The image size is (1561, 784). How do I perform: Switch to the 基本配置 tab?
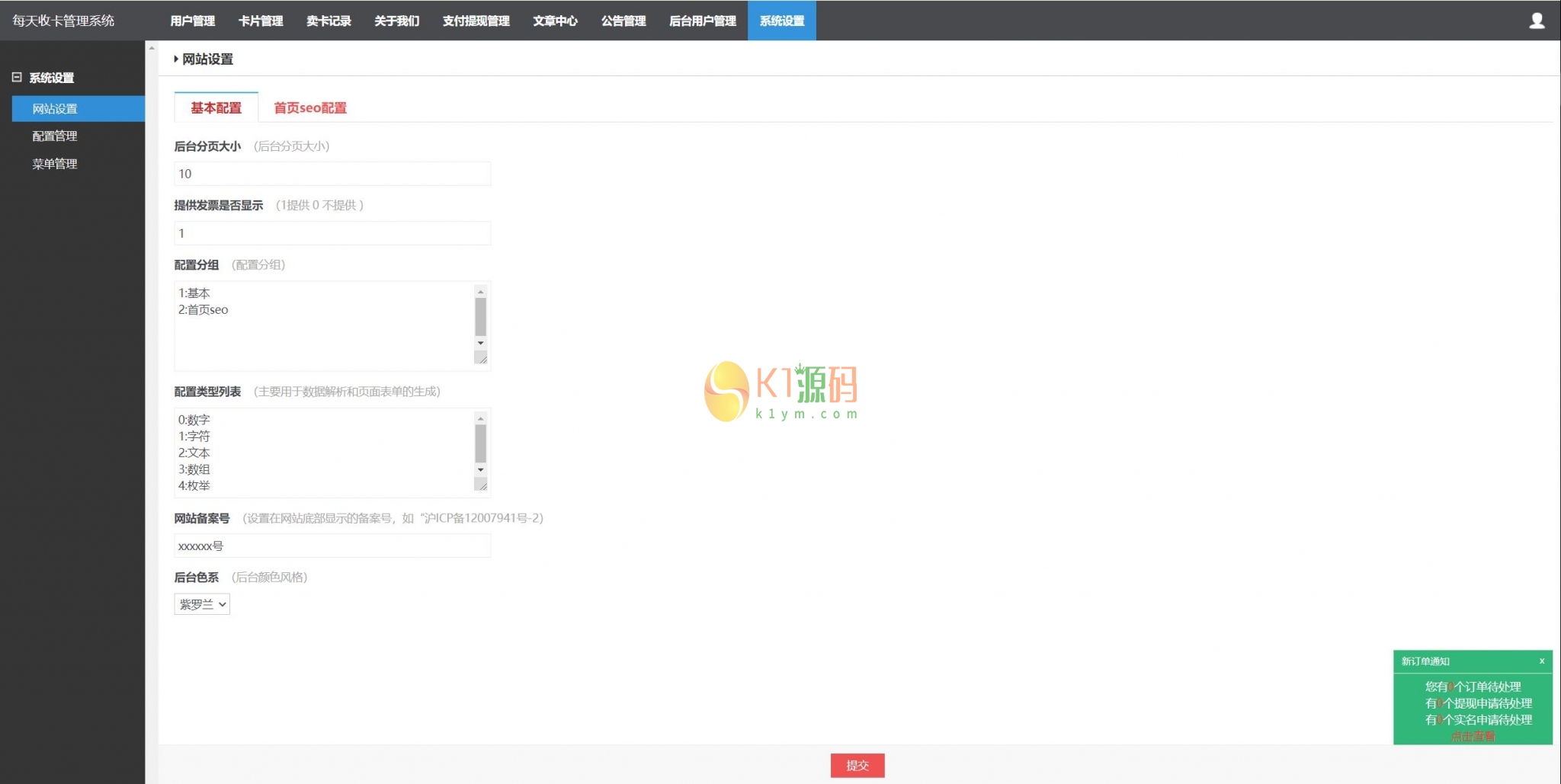[x=216, y=107]
